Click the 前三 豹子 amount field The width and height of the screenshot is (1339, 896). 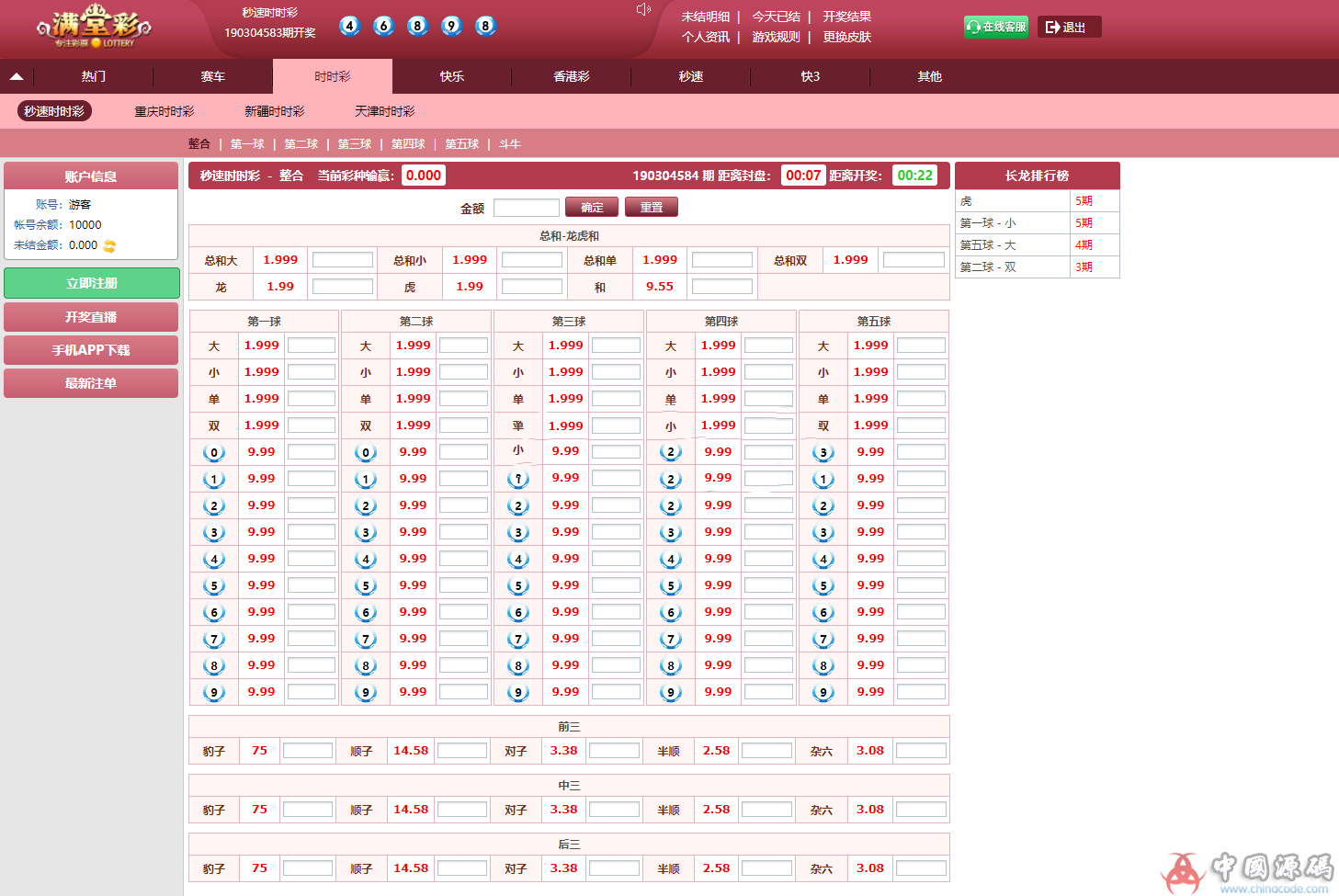pos(308,751)
